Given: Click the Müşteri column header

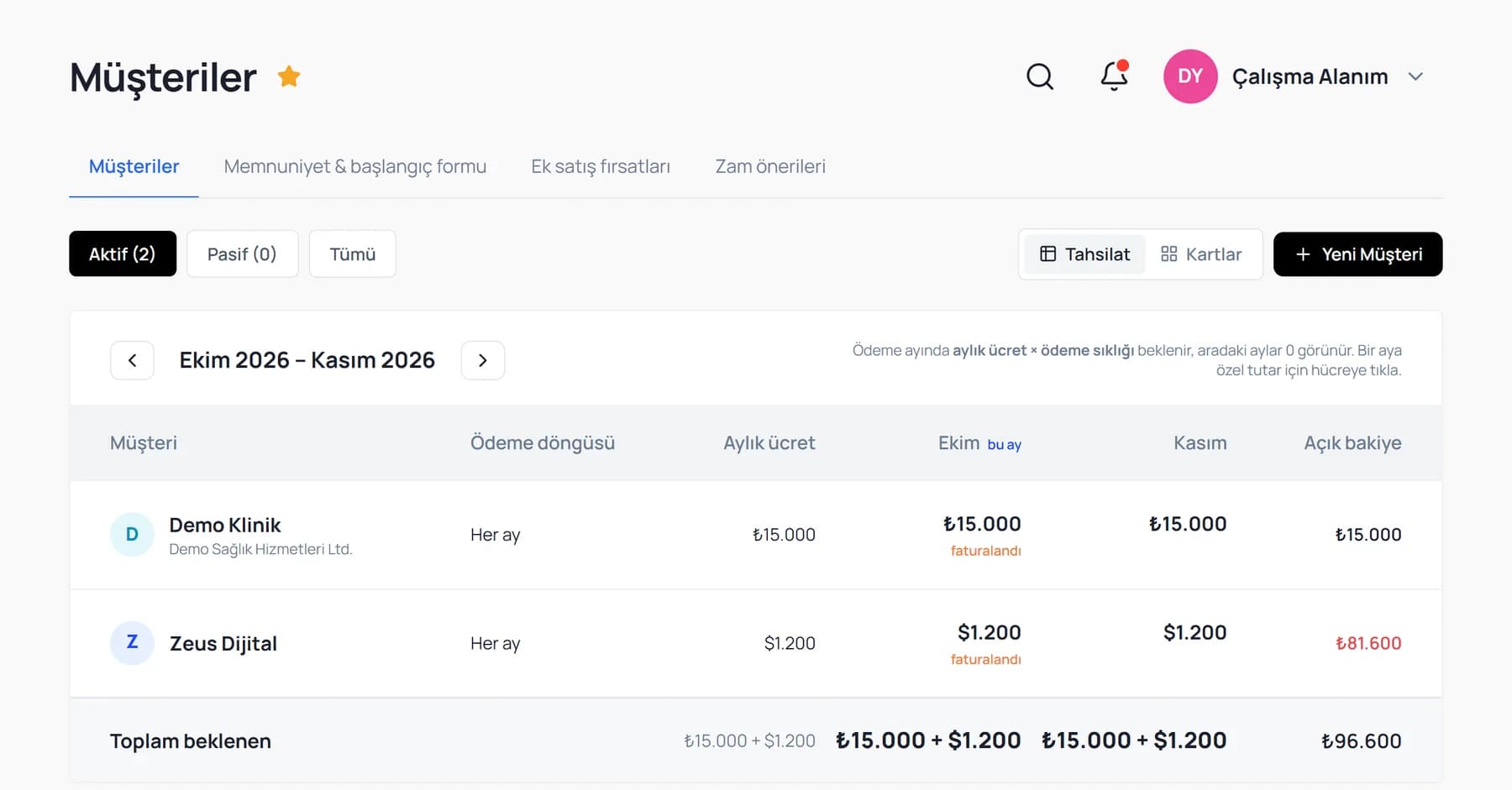Looking at the screenshot, I should coord(144,443).
